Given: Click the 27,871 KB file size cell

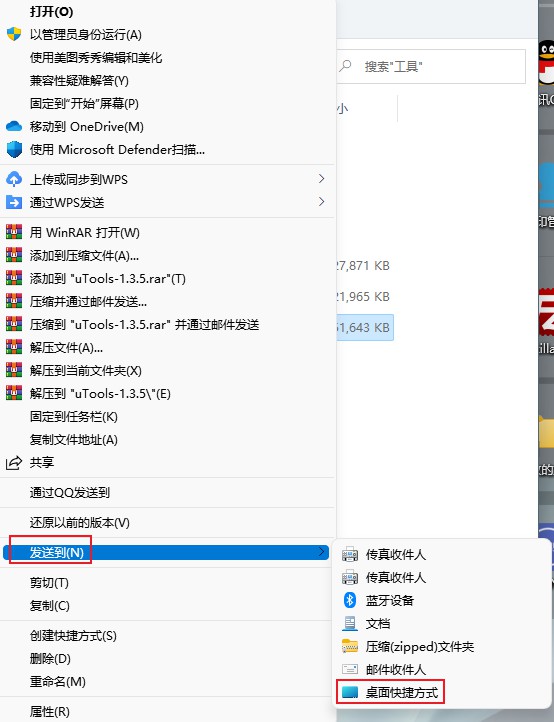Looking at the screenshot, I should click(363, 266).
